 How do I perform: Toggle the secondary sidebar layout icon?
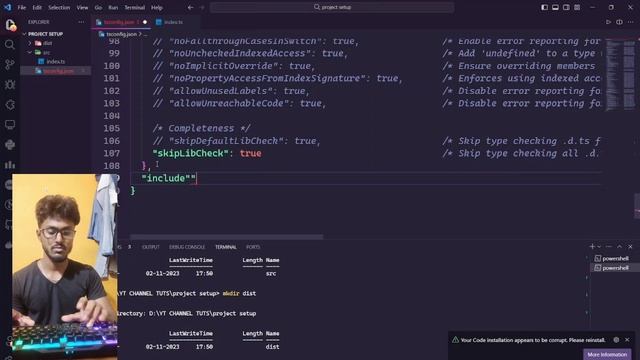tap(566, 7)
